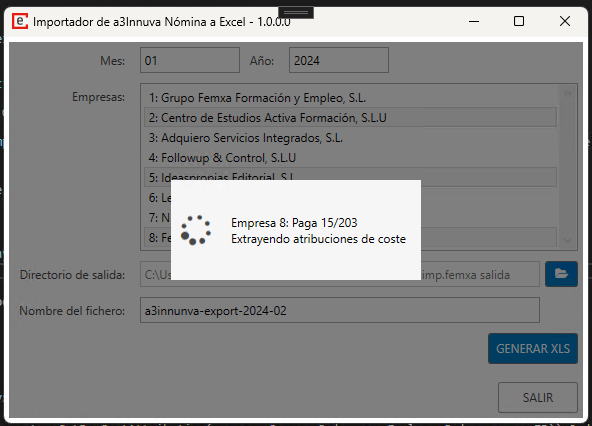The width and height of the screenshot is (592, 426).
Task: Click 'Empresa 8: Paga 15/203' progress text
Action: click(x=294, y=223)
